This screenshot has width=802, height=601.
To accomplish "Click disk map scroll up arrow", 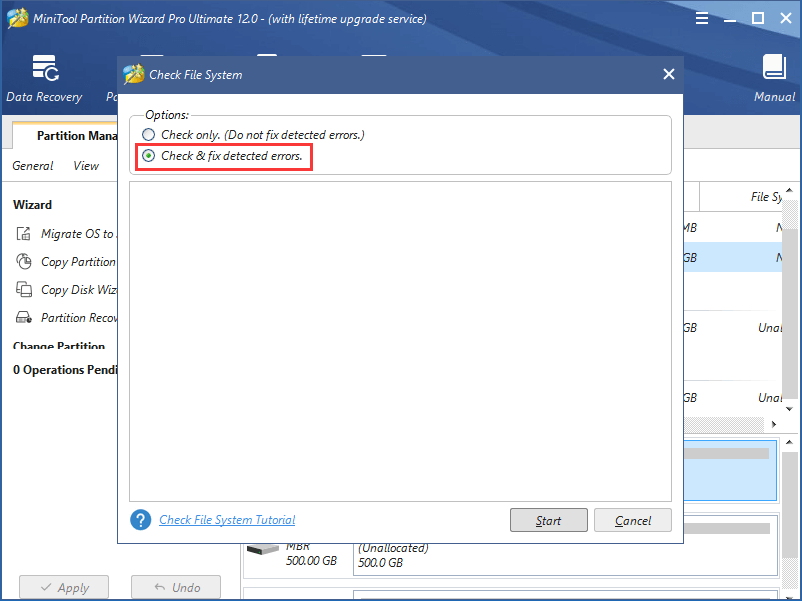I will click(789, 442).
